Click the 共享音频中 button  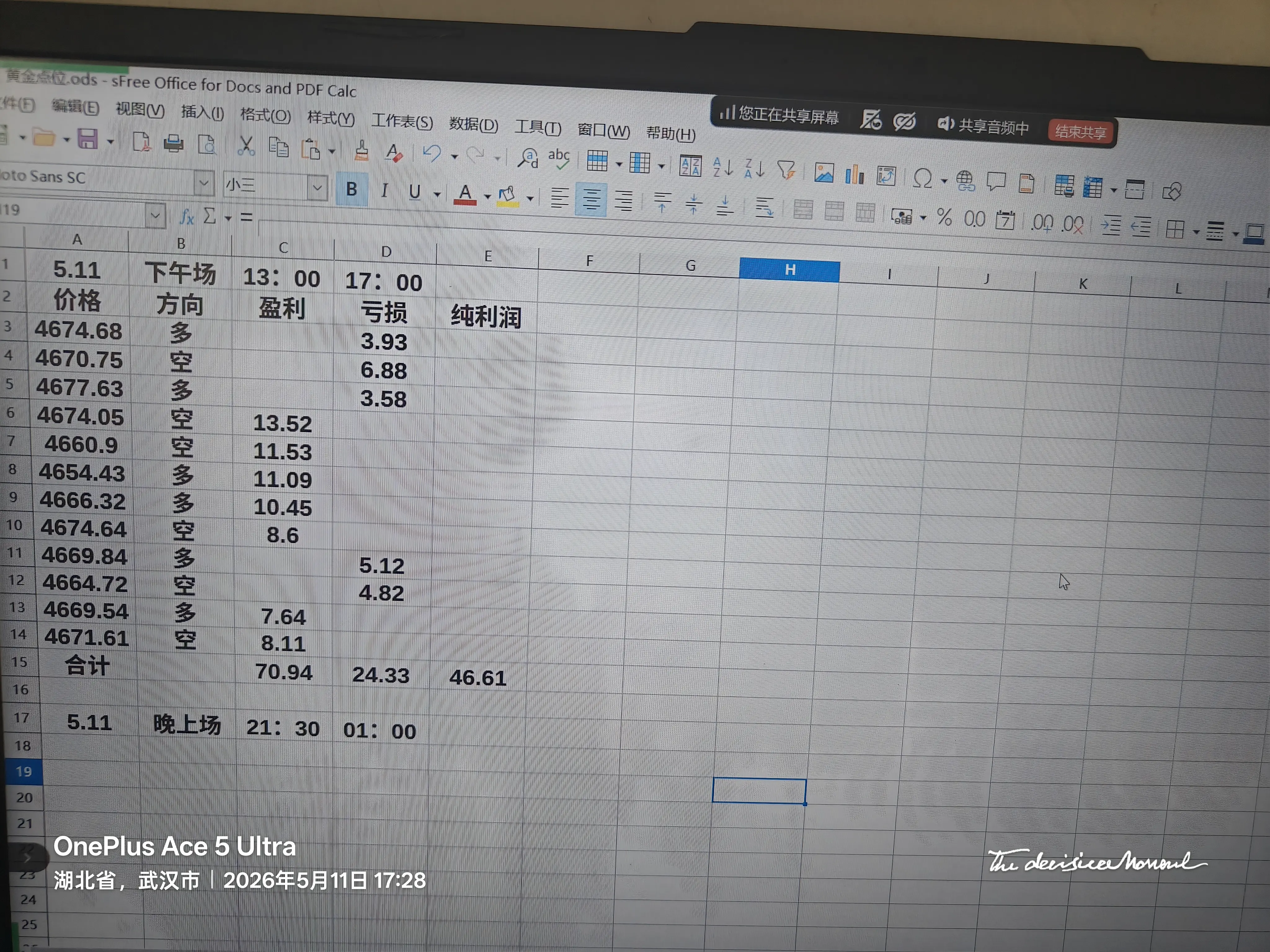983,126
